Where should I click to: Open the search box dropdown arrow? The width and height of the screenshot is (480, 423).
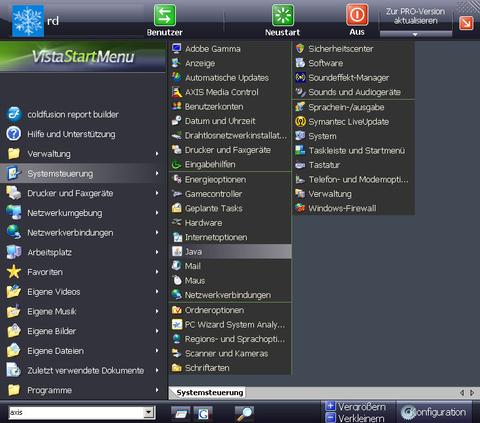tap(149, 413)
